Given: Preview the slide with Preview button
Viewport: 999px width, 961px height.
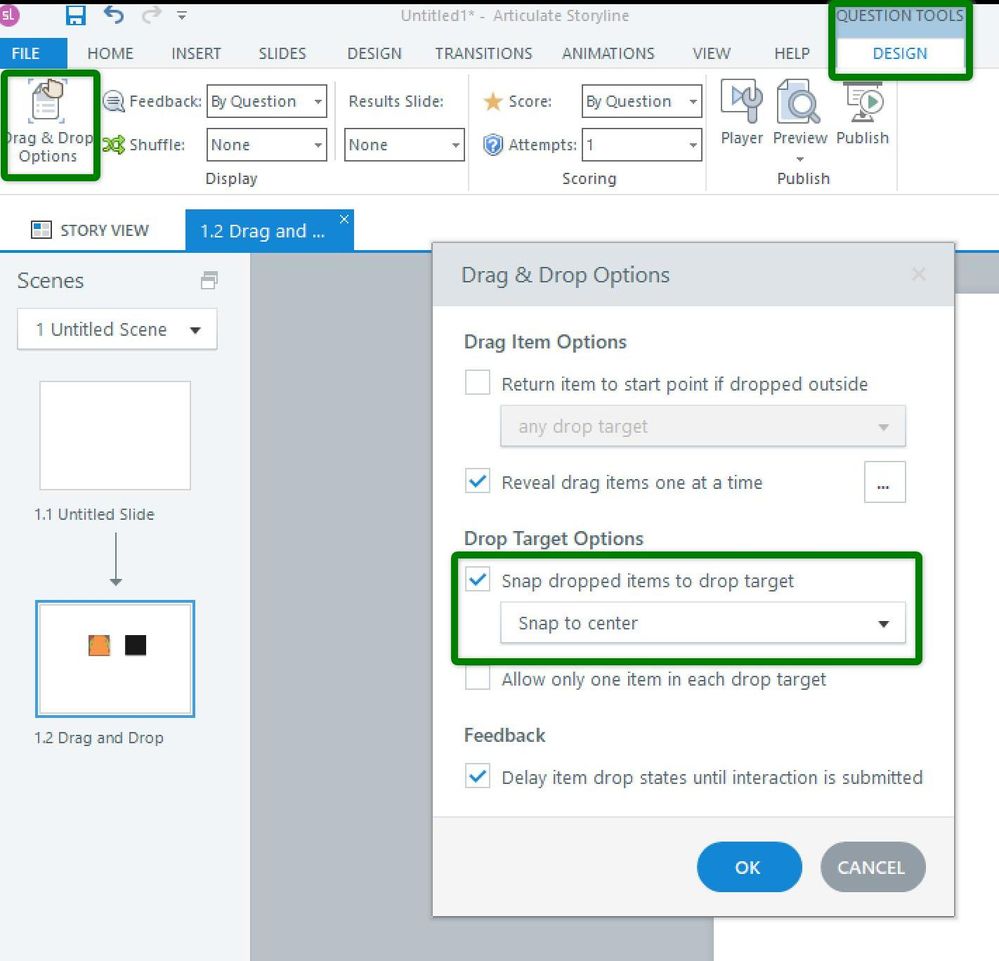Looking at the screenshot, I should 800,113.
